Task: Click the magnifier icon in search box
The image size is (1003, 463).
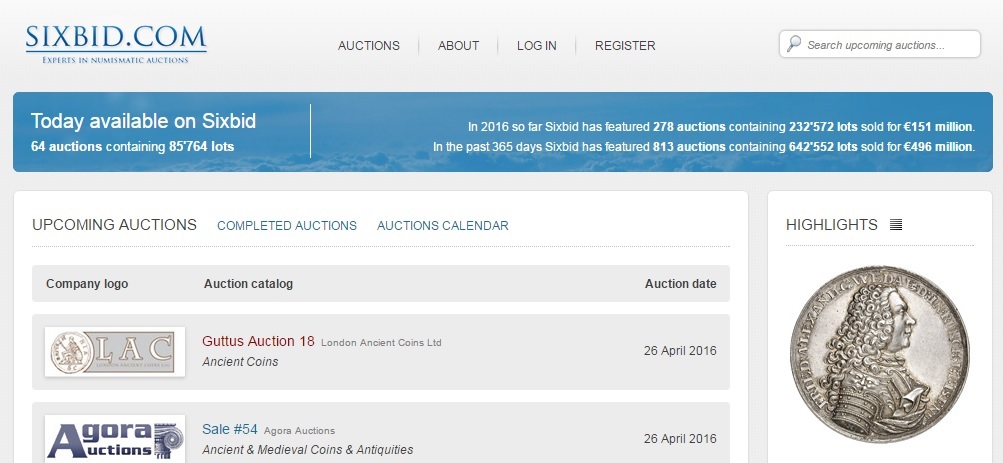Action: point(794,44)
